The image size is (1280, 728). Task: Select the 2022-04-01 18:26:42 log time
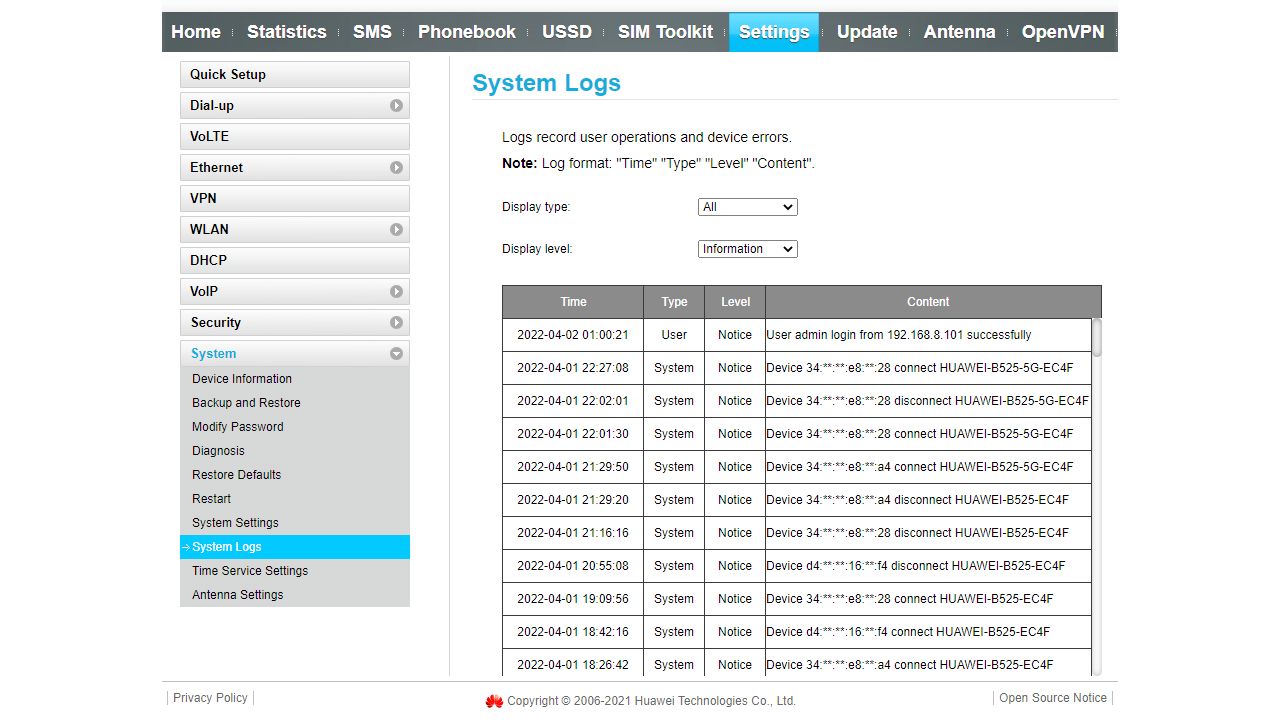[x=573, y=665]
